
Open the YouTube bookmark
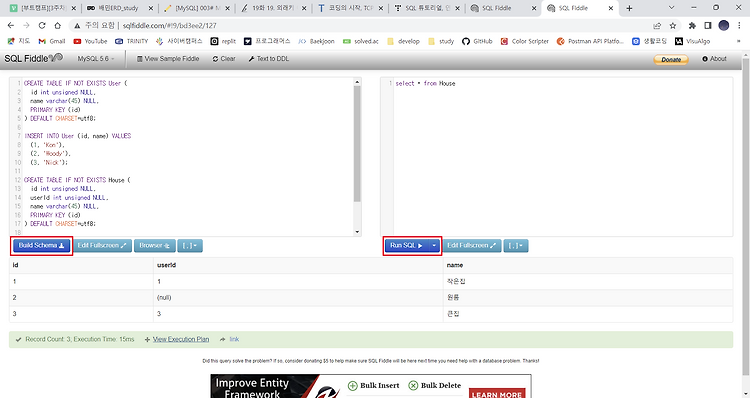click(90, 41)
